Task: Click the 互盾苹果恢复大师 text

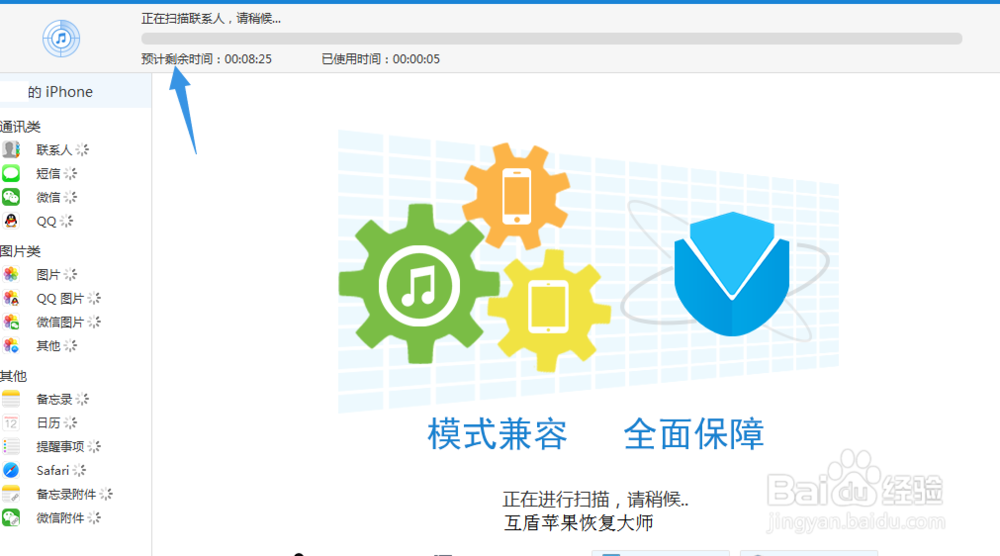Action: pos(578,523)
